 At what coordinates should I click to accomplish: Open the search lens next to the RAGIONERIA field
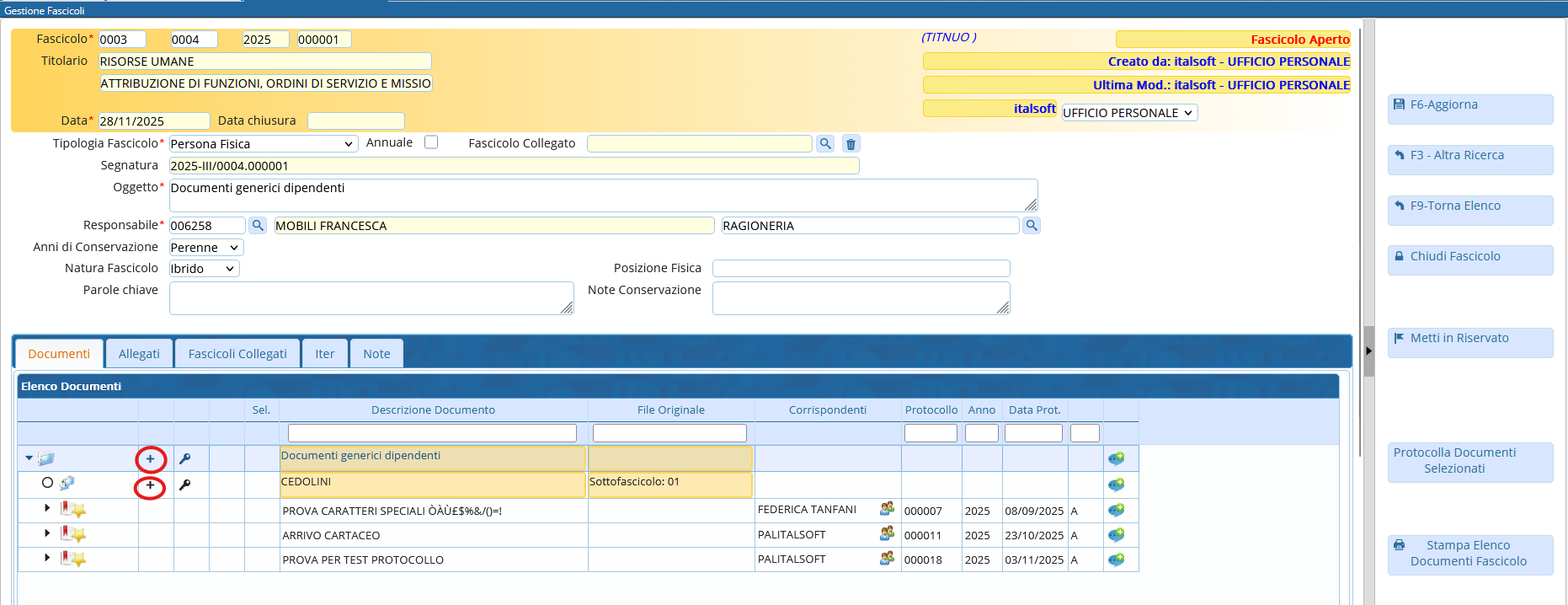1031,226
